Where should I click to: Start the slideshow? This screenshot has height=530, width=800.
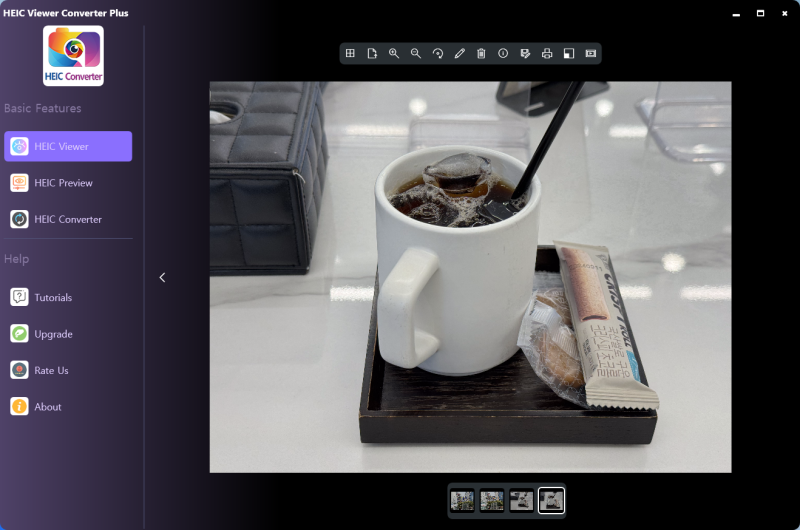(x=591, y=53)
